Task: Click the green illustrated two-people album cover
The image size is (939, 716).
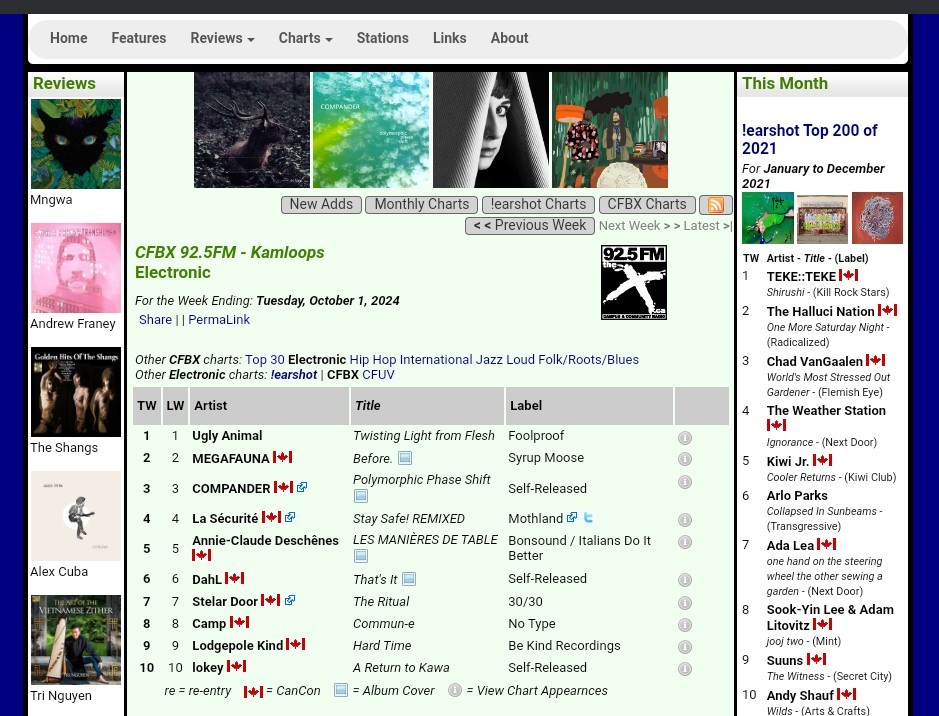Action: pos(610,130)
